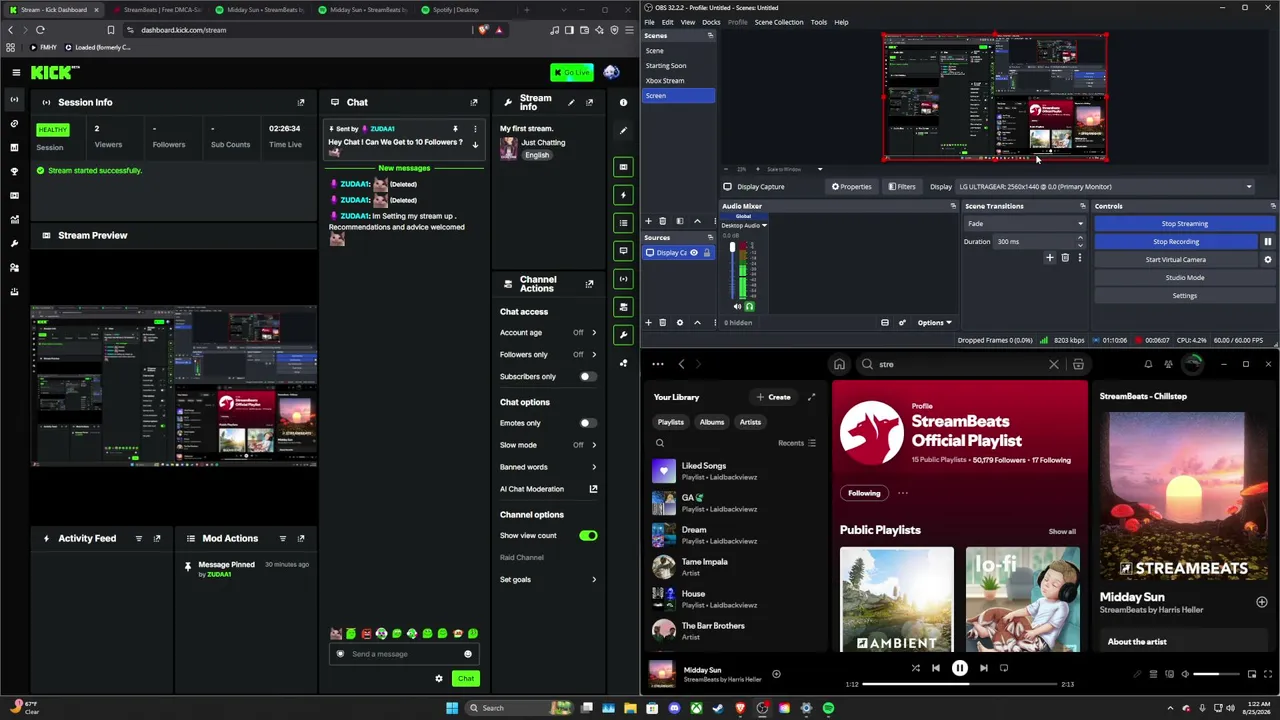
Task: Toggle Subscribers only chat
Action: click(587, 377)
